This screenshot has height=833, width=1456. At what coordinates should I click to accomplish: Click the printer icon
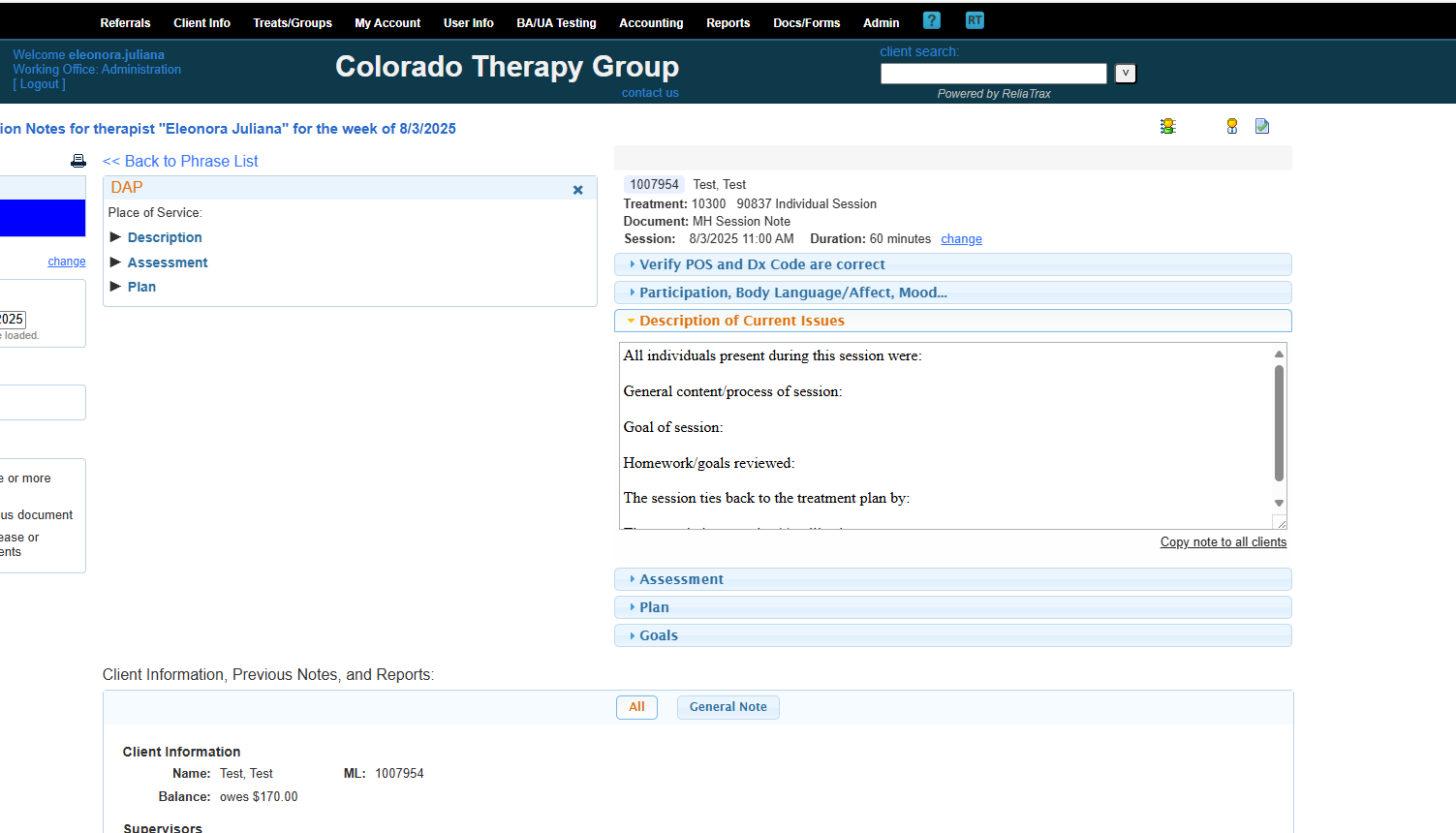pos(78,161)
